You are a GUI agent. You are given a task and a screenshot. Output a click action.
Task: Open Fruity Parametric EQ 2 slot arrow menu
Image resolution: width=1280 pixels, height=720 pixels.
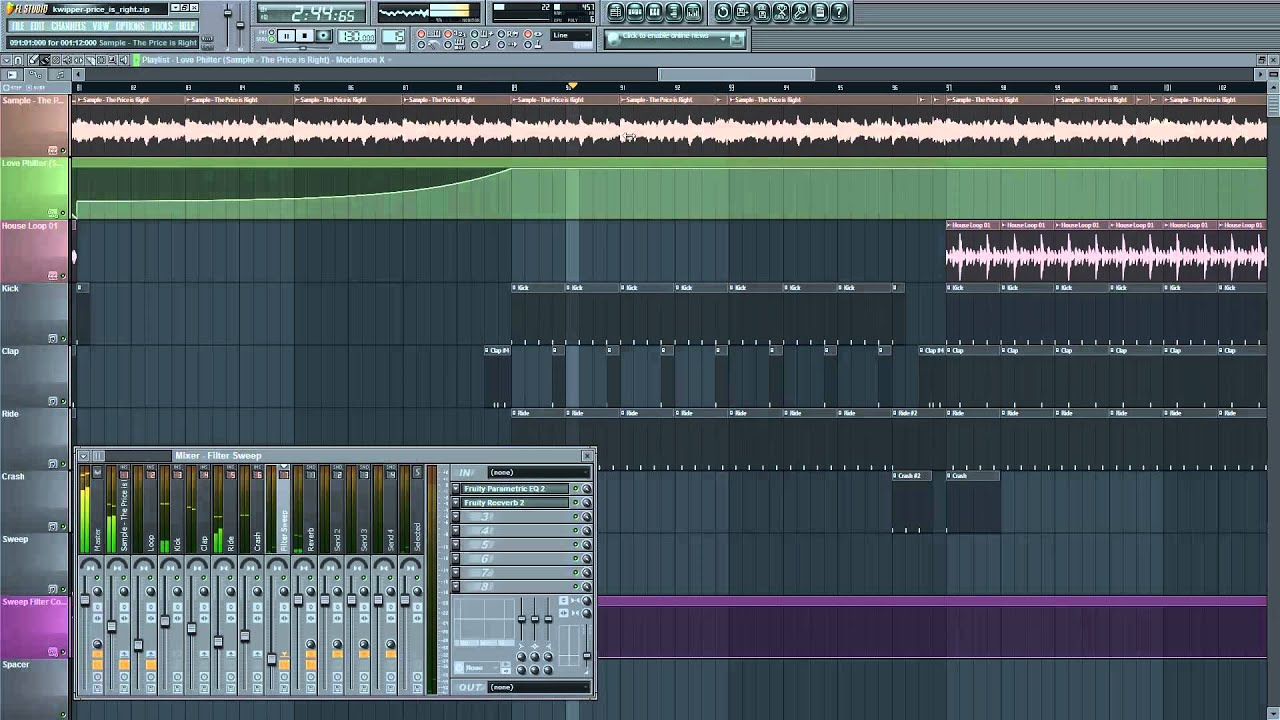pyautogui.click(x=455, y=488)
